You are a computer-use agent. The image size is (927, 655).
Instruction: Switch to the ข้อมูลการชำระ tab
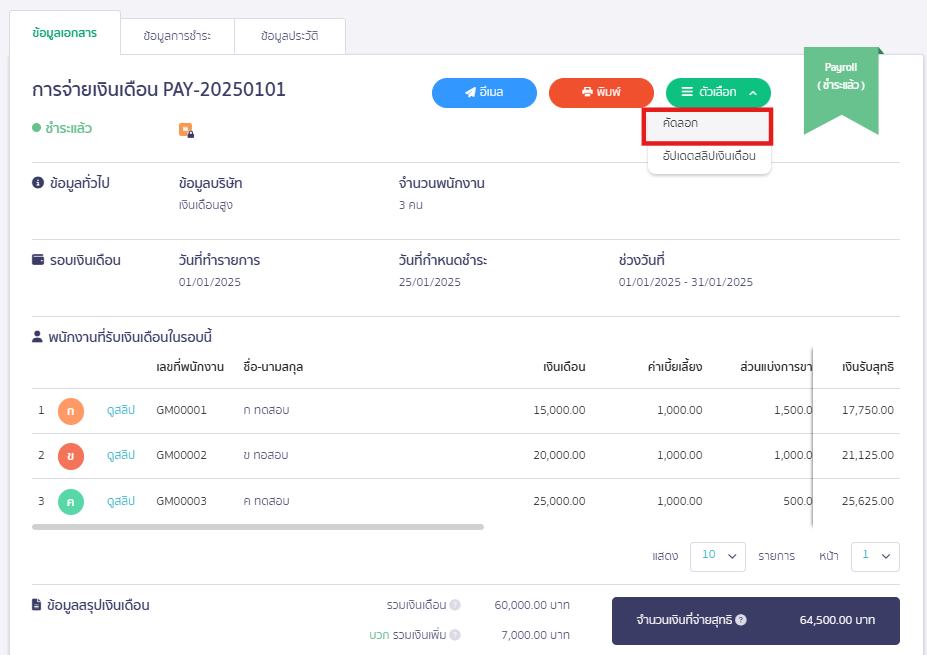(177, 36)
